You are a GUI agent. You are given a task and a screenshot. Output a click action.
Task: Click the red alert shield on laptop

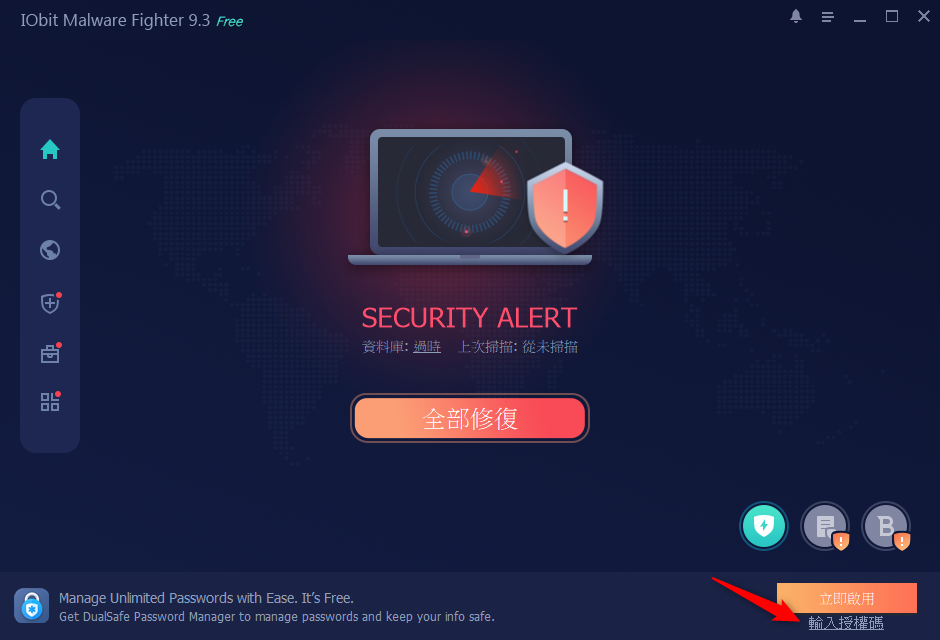point(565,207)
